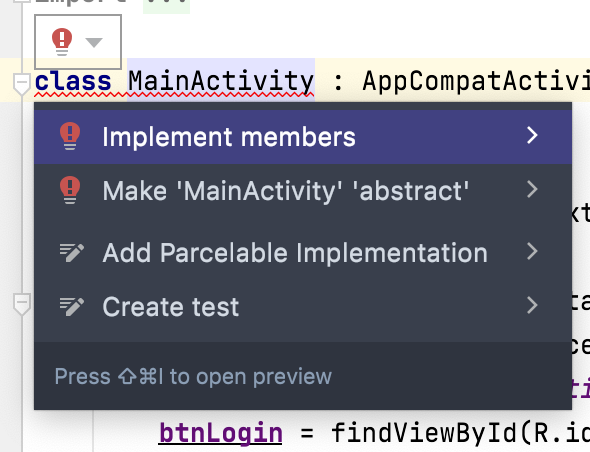The width and height of the screenshot is (590, 452).
Task: Click the pencil icon beside Add Parcelable Implementation
Action: tap(71, 253)
